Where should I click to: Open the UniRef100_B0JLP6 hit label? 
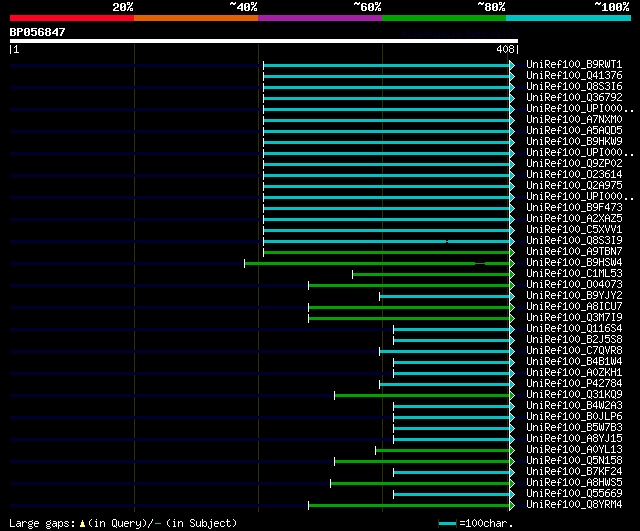click(x=574, y=417)
